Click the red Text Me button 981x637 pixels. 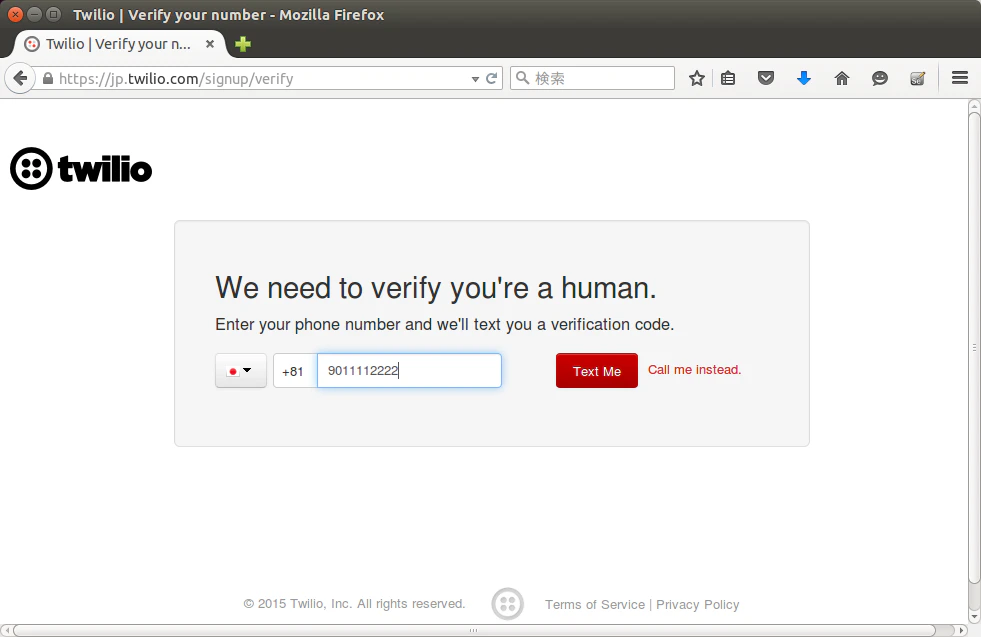[x=597, y=370]
